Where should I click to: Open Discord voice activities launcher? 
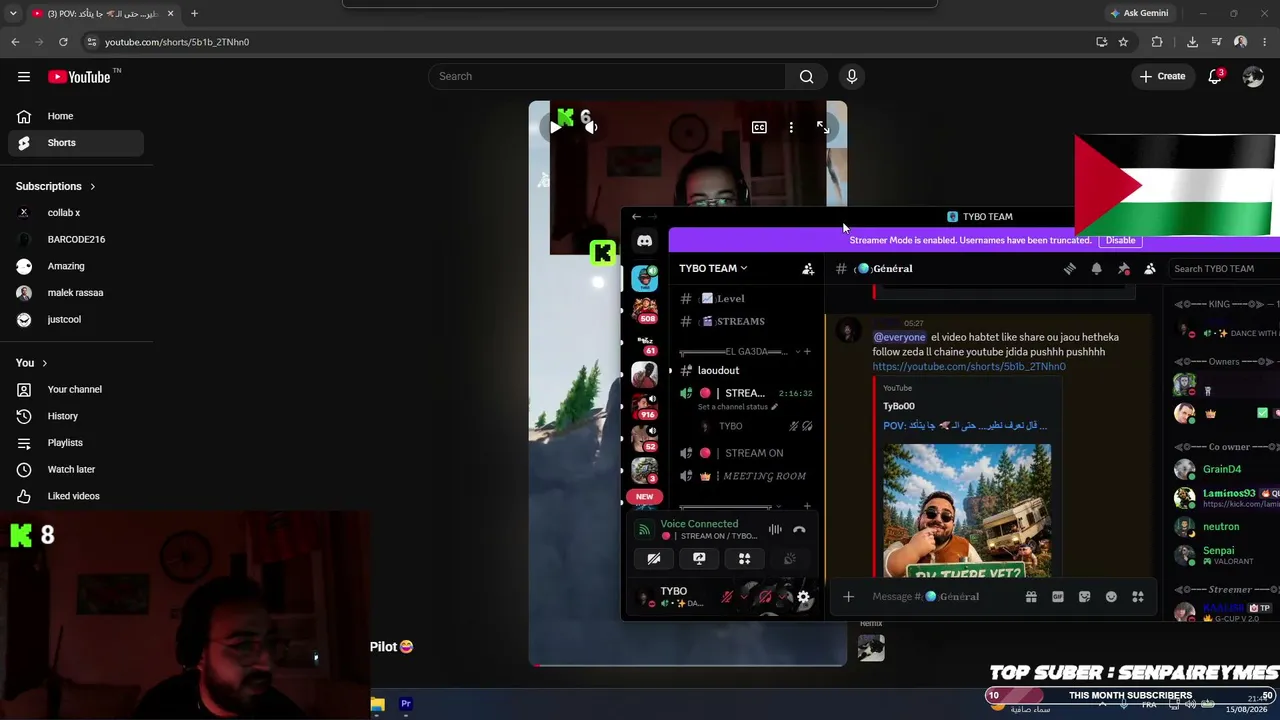744,559
